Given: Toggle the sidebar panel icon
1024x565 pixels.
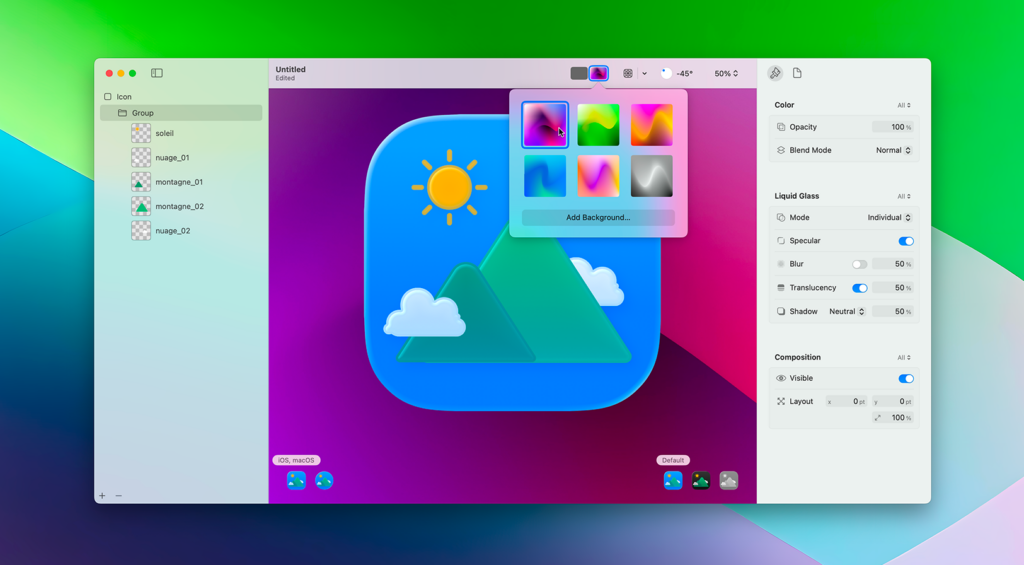Looking at the screenshot, I should pos(157,73).
